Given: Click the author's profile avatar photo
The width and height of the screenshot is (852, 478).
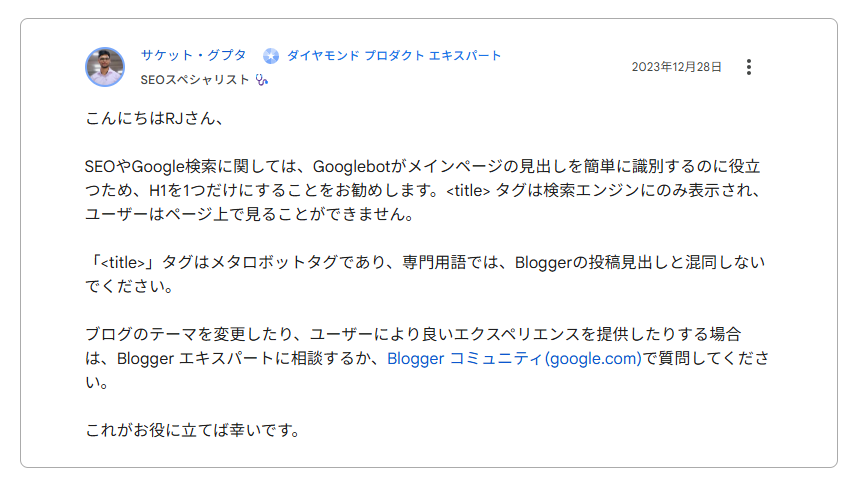Looking at the screenshot, I should (105, 67).
